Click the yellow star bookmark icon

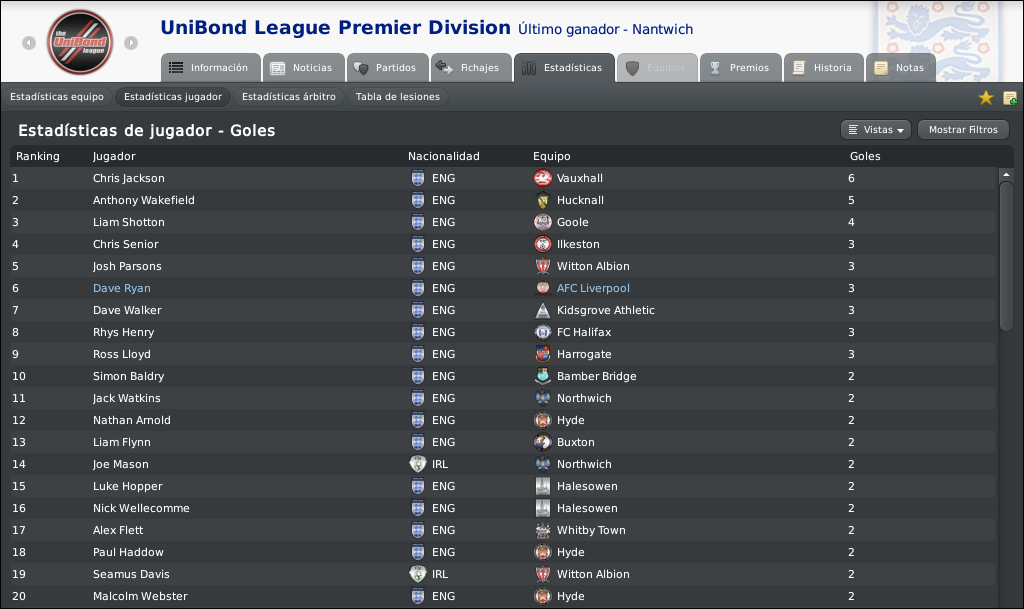[x=985, y=97]
